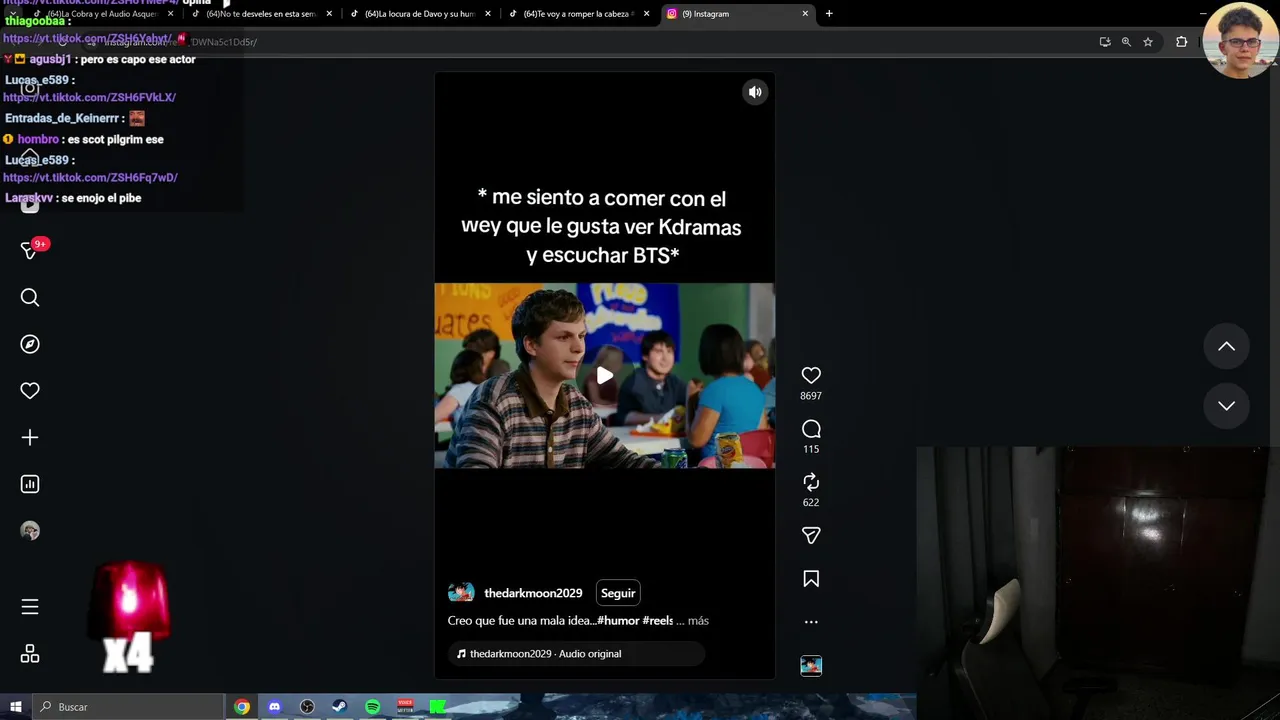The width and height of the screenshot is (1280, 720).
Task: Open the #humor hashtag
Action: tap(618, 621)
